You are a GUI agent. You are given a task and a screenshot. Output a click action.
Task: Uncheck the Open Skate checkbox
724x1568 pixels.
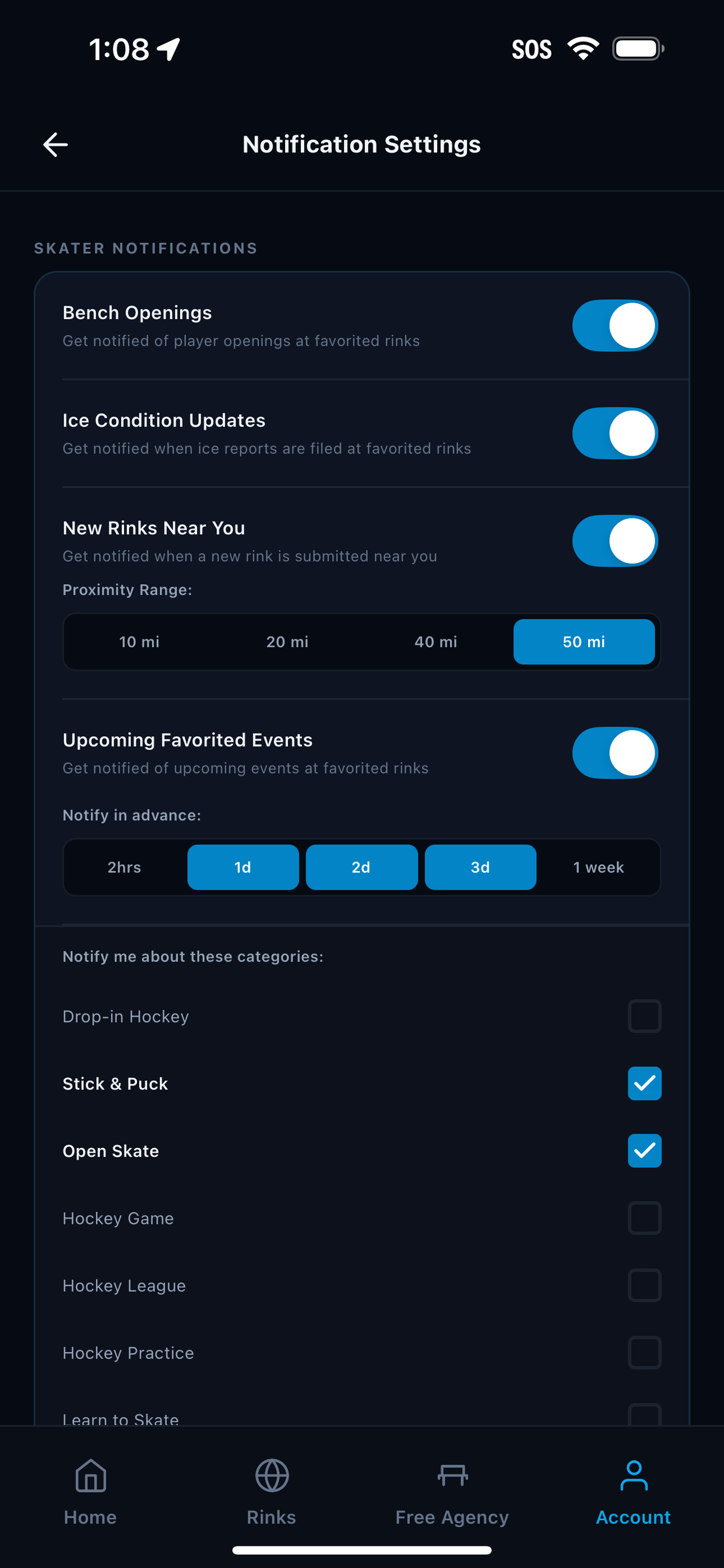tap(644, 1150)
